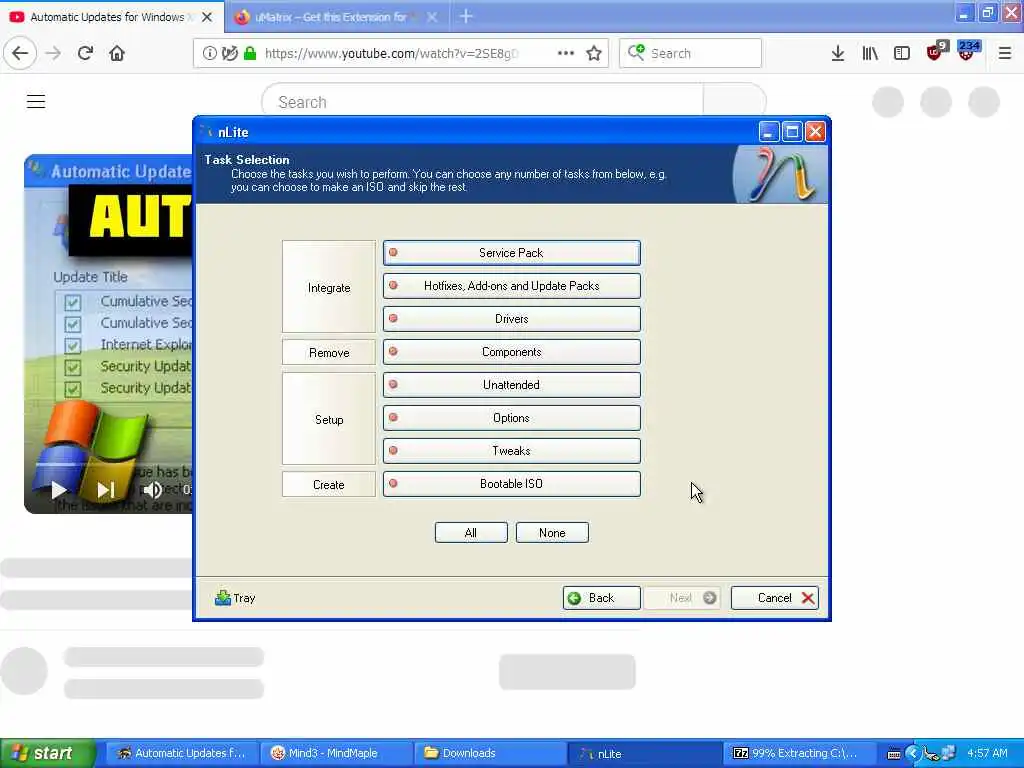Click the Create group label
This screenshot has width=1024, height=768.
[x=329, y=485]
